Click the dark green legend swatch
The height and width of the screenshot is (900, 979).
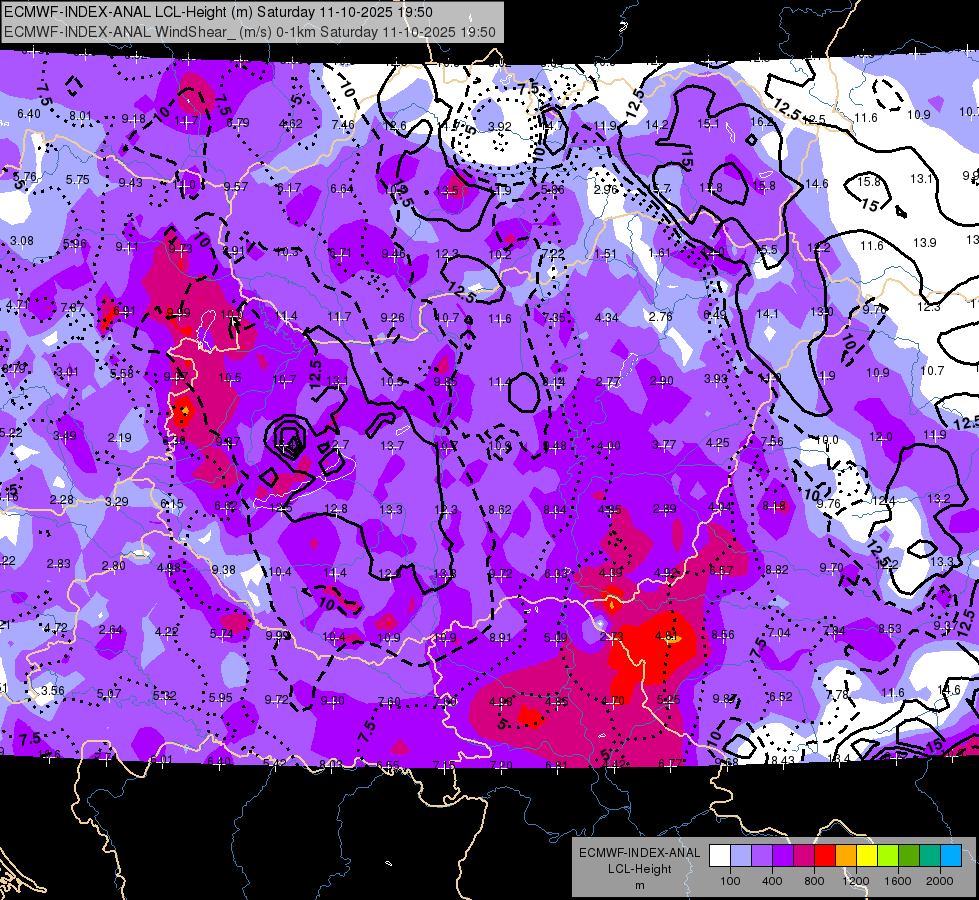click(909, 856)
